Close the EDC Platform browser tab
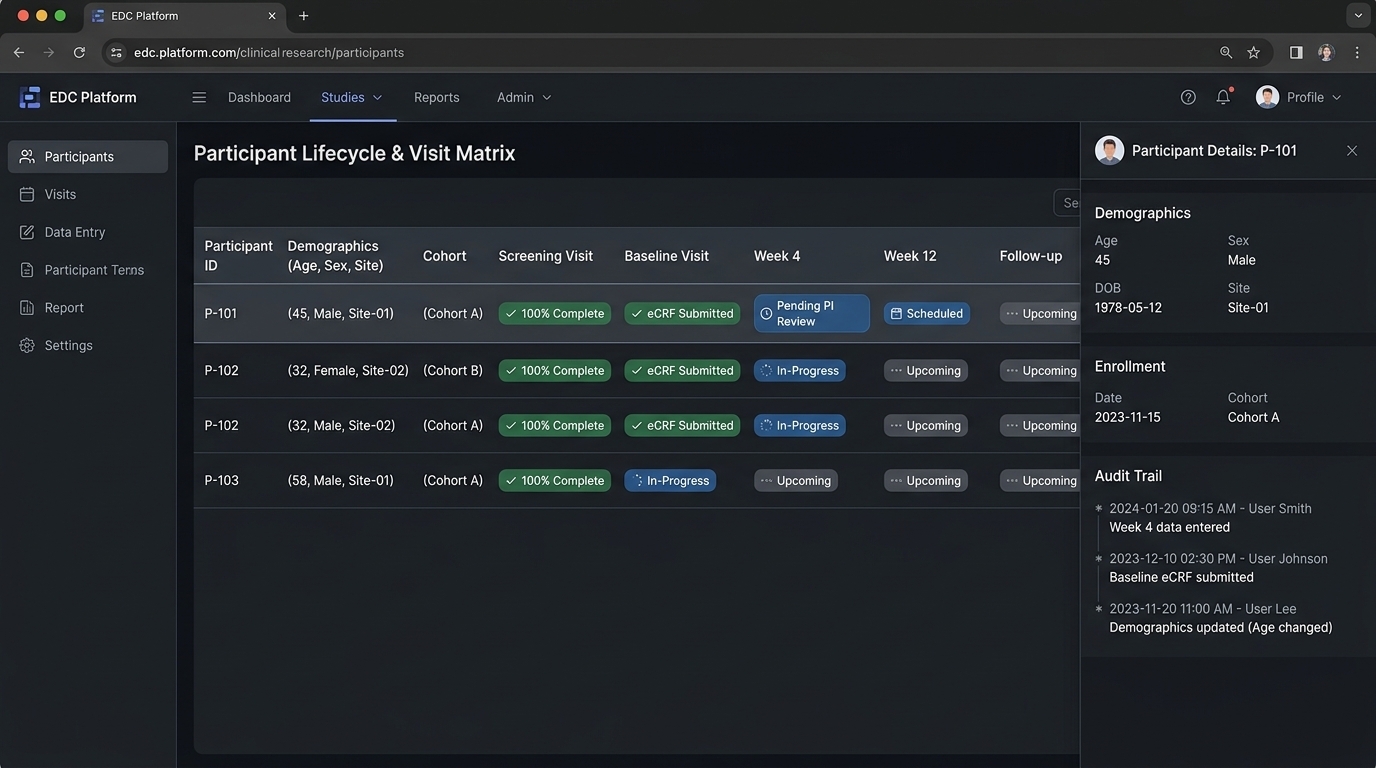1376x768 pixels. click(272, 16)
